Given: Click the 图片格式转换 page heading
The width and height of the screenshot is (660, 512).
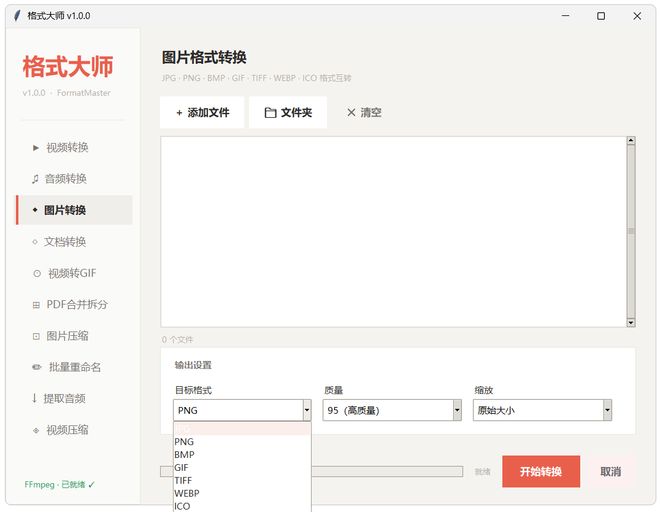Looking at the screenshot, I should 204,57.
